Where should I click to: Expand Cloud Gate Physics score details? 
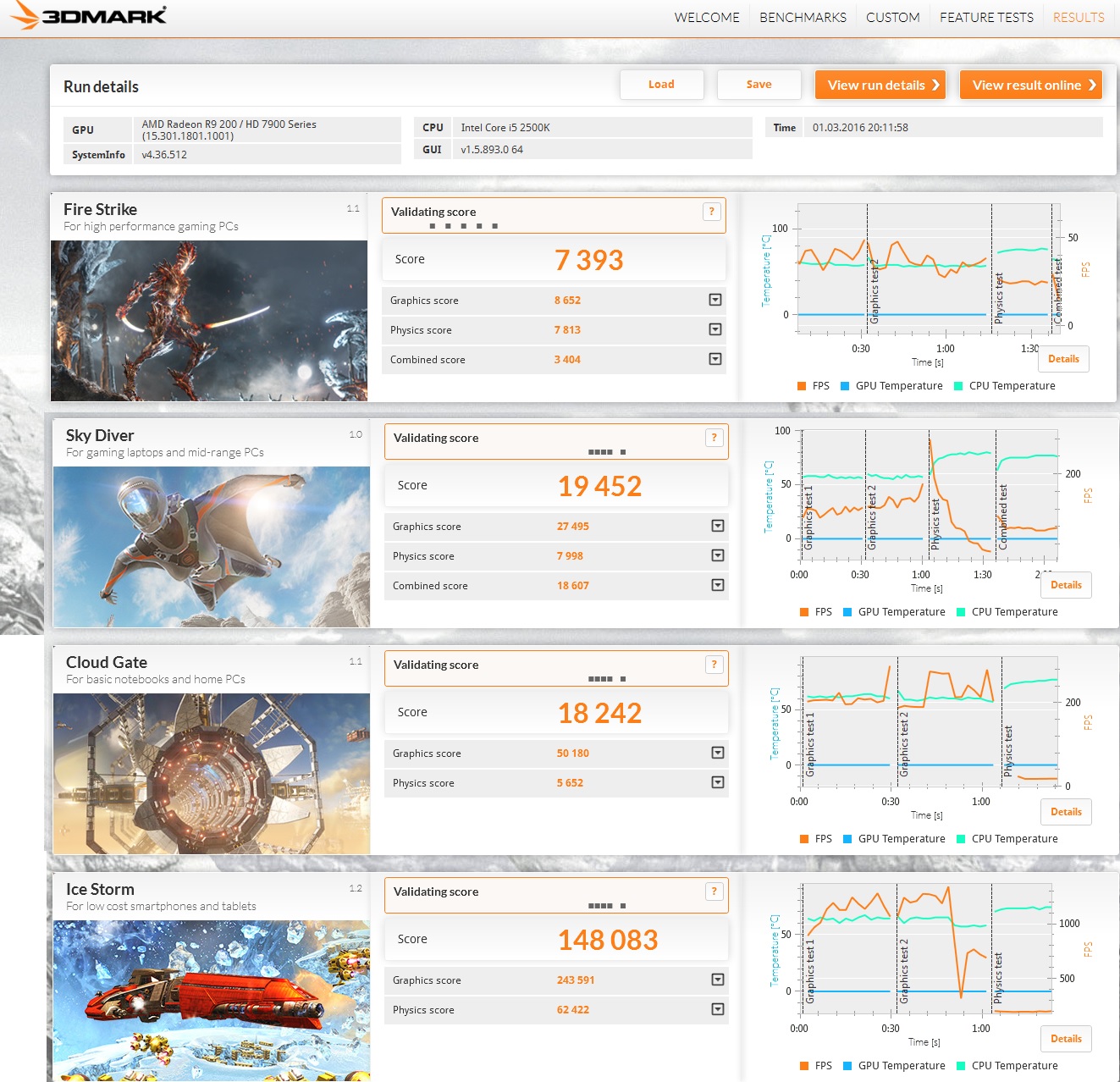point(718,782)
